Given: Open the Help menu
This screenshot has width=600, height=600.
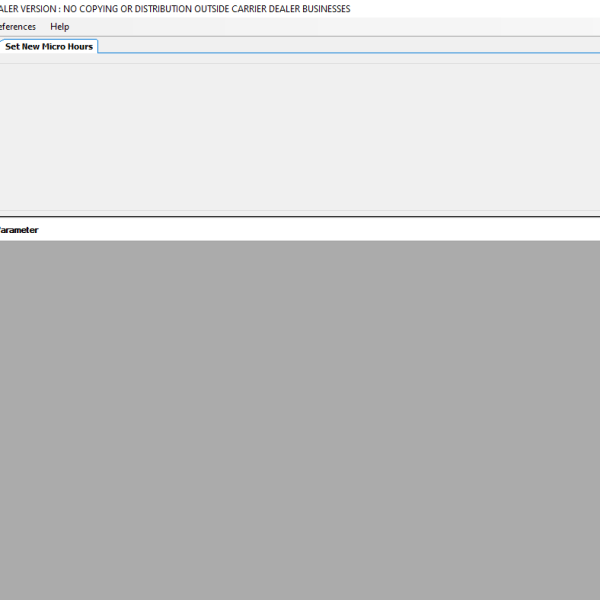Looking at the screenshot, I should click(x=60, y=27).
